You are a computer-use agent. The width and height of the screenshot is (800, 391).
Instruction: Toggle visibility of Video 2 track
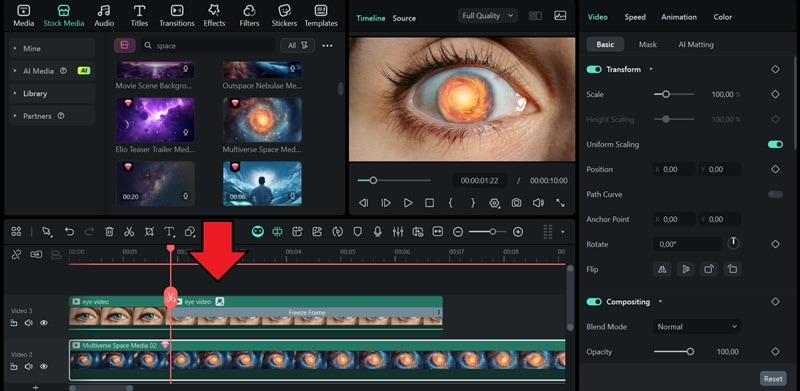coord(44,366)
